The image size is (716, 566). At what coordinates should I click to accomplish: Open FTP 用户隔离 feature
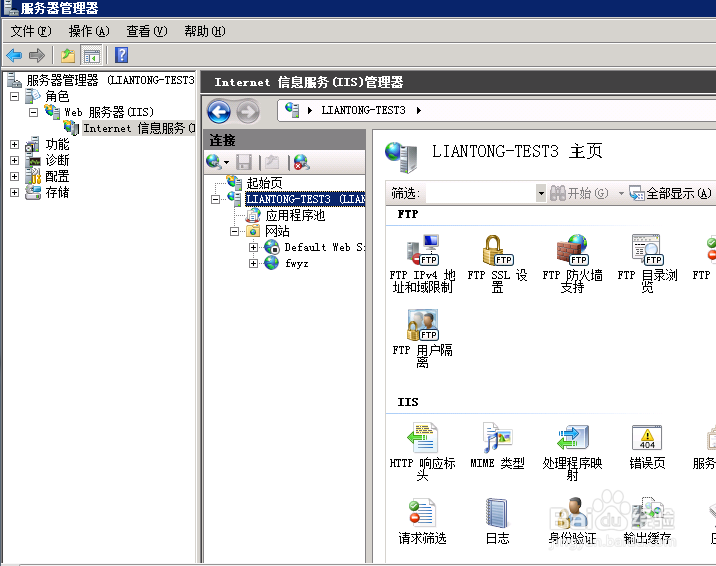point(422,338)
